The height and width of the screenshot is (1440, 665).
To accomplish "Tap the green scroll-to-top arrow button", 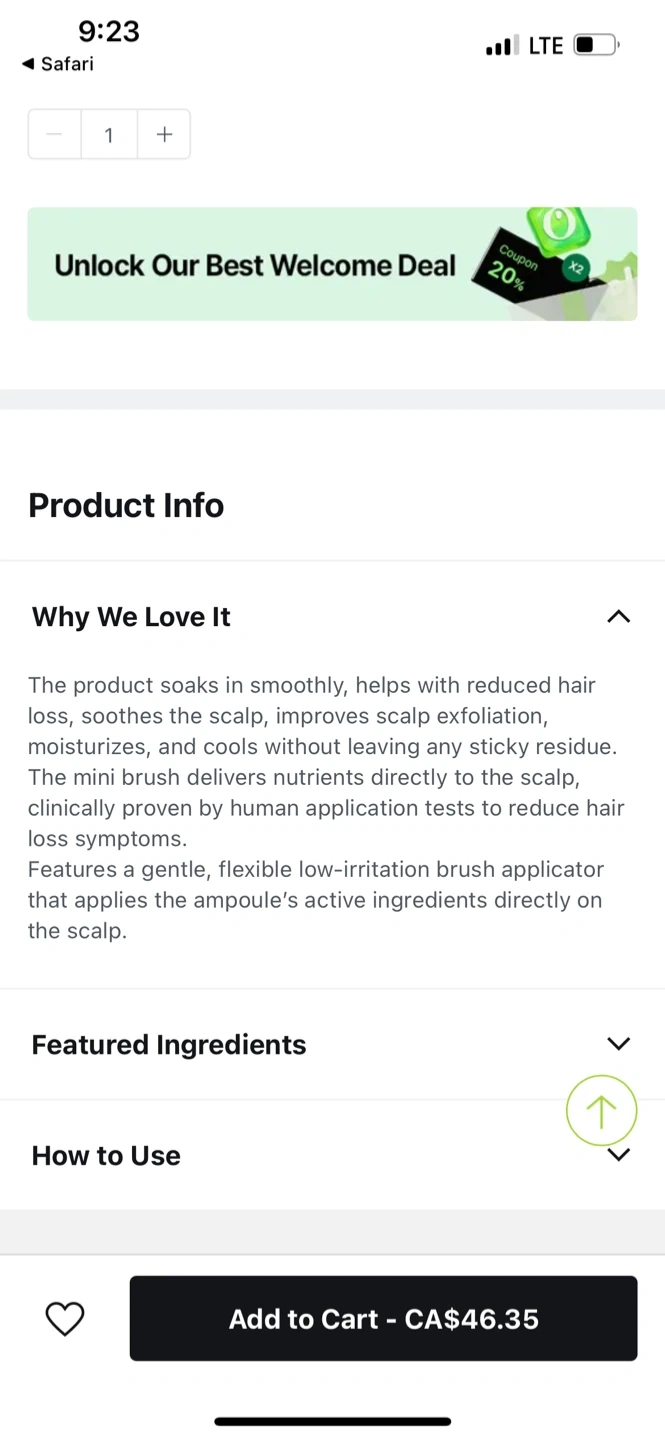I will click(601, 1110).
